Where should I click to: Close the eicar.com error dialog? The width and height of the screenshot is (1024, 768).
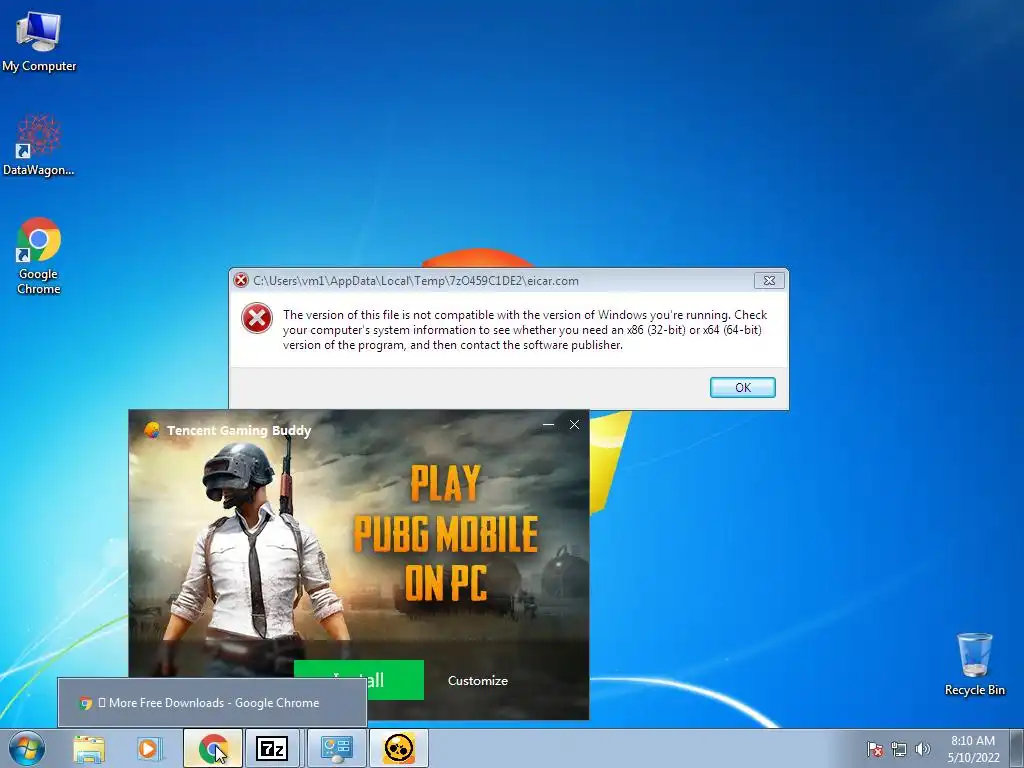point(769,280)
